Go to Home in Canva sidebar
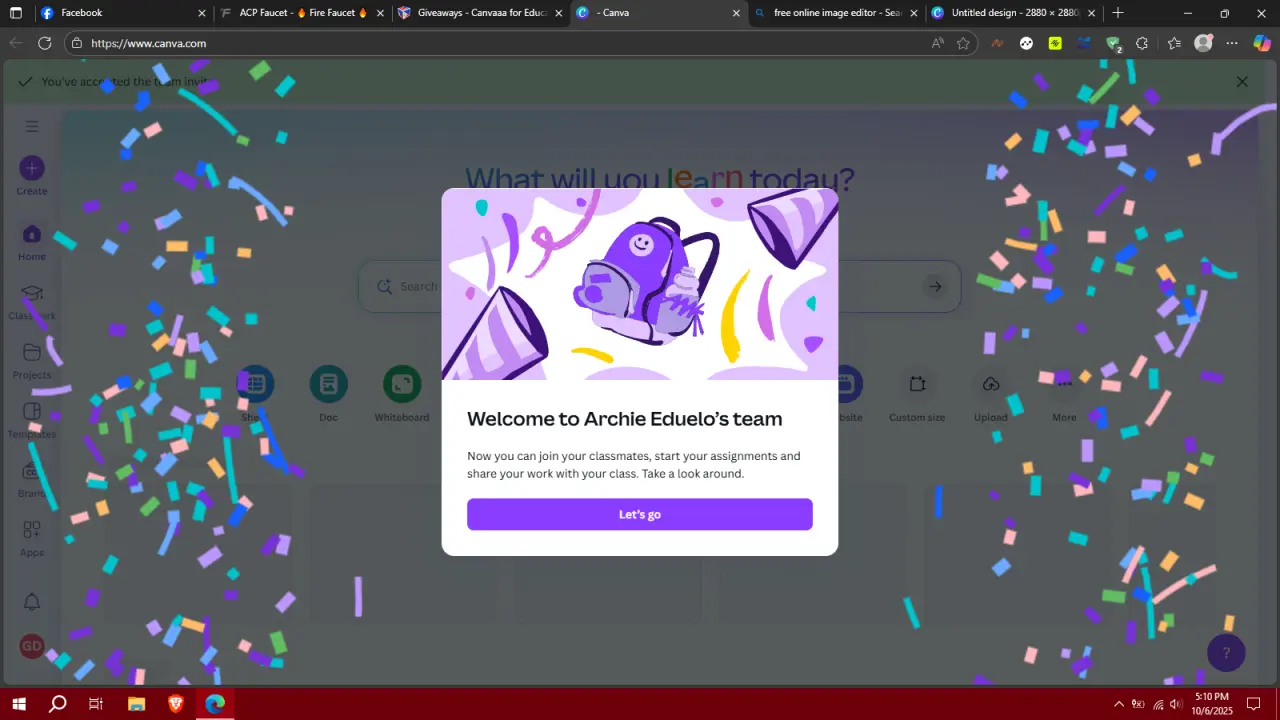 32,242
